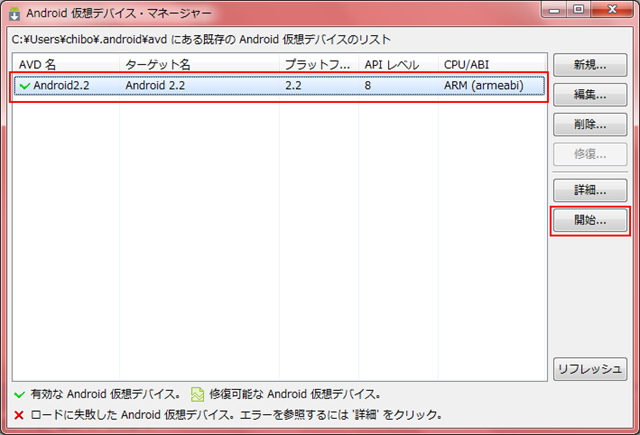Screen dimensions: 640x435
Task: Close the AVD manager window
Action: pyautogui.click(x=612, y=9)
